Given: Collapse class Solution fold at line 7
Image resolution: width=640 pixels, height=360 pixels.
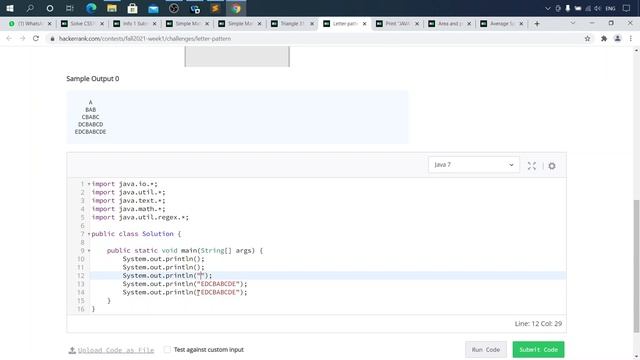Looking at the screenshot, I should [x=89, y=234].
